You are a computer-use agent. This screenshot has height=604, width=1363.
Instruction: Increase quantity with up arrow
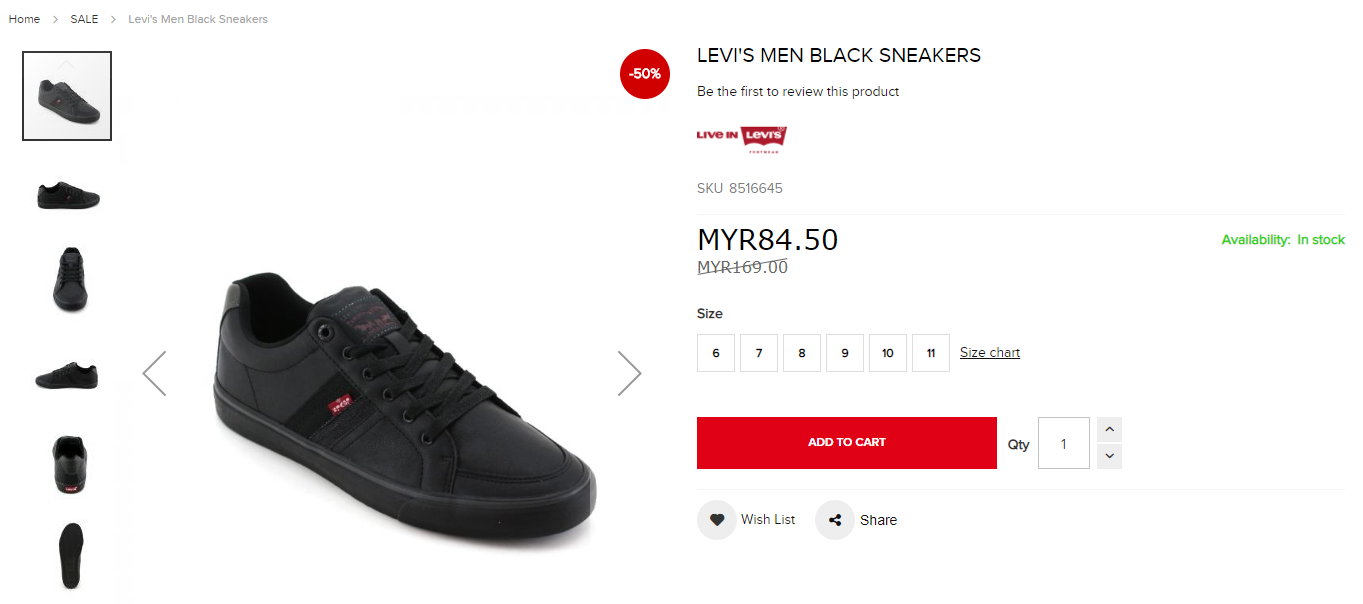click(x=1109, y=430)
